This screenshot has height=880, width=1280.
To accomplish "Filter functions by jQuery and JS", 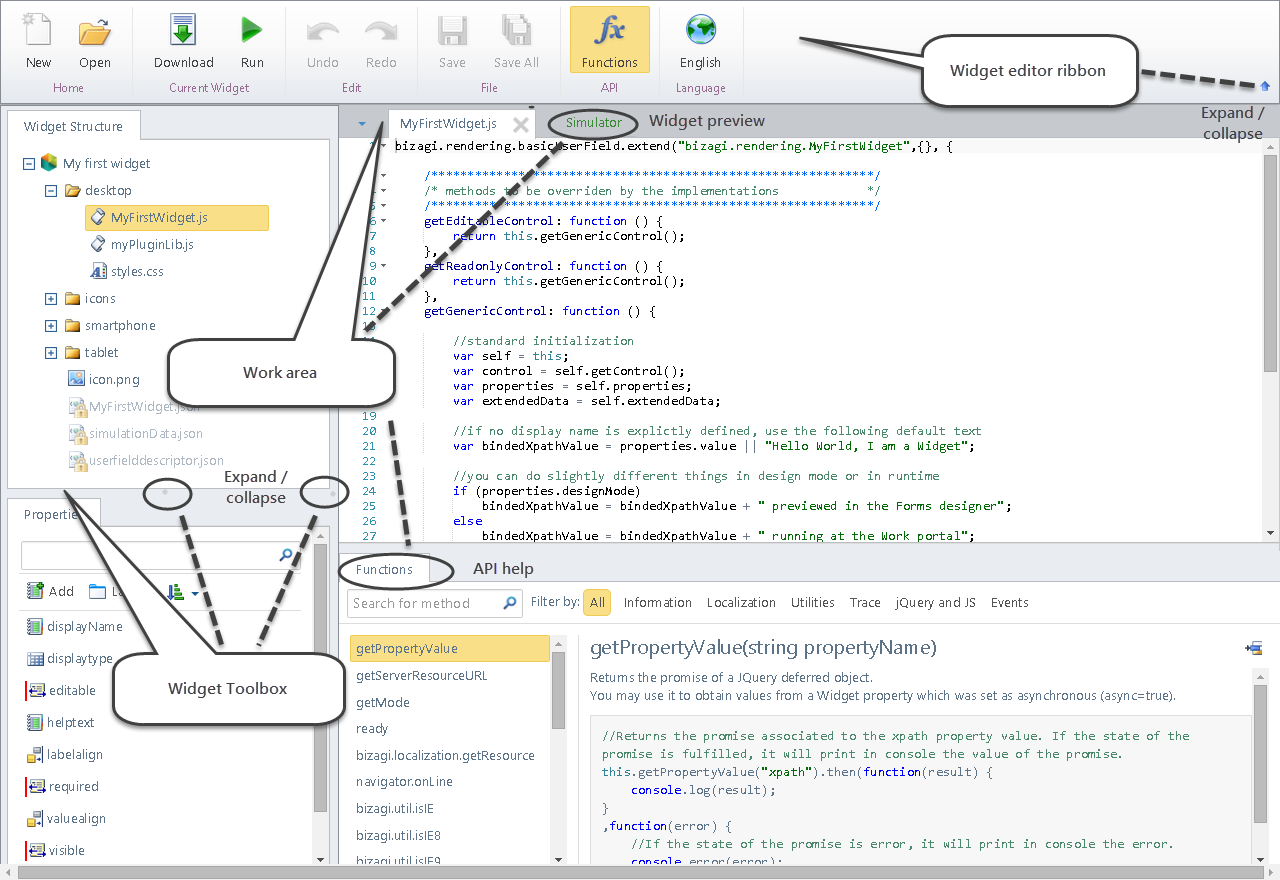I will coord(936,602).
